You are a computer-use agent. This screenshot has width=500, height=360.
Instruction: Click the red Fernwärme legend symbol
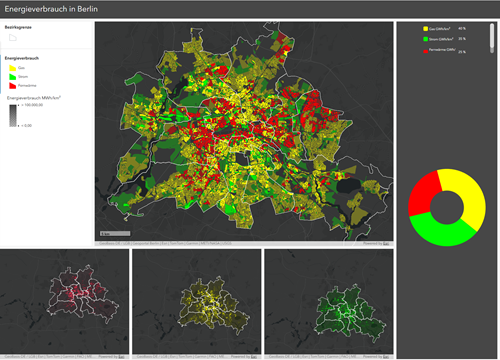(x=13, y=86)
